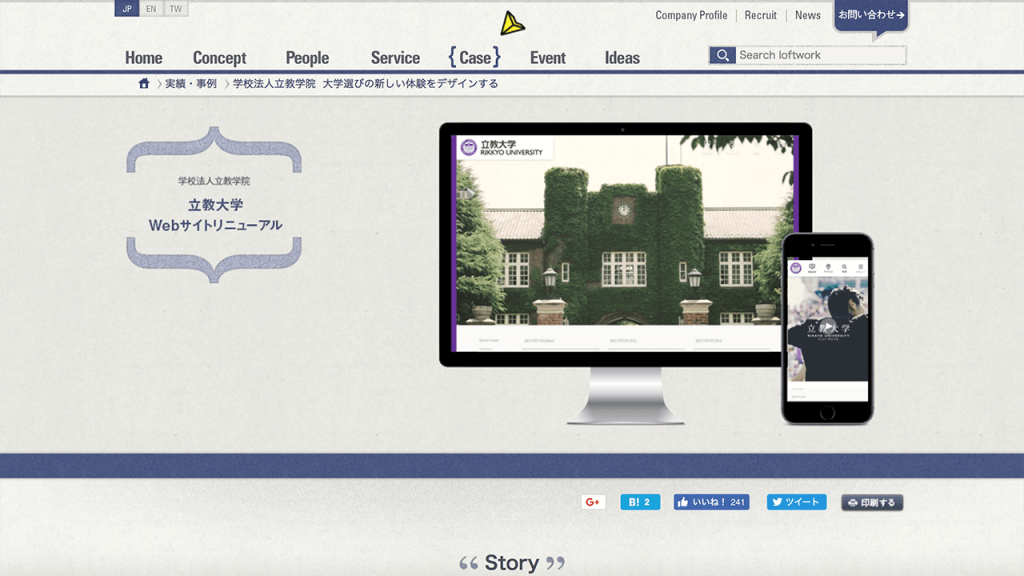Switch language to EN

151,8
